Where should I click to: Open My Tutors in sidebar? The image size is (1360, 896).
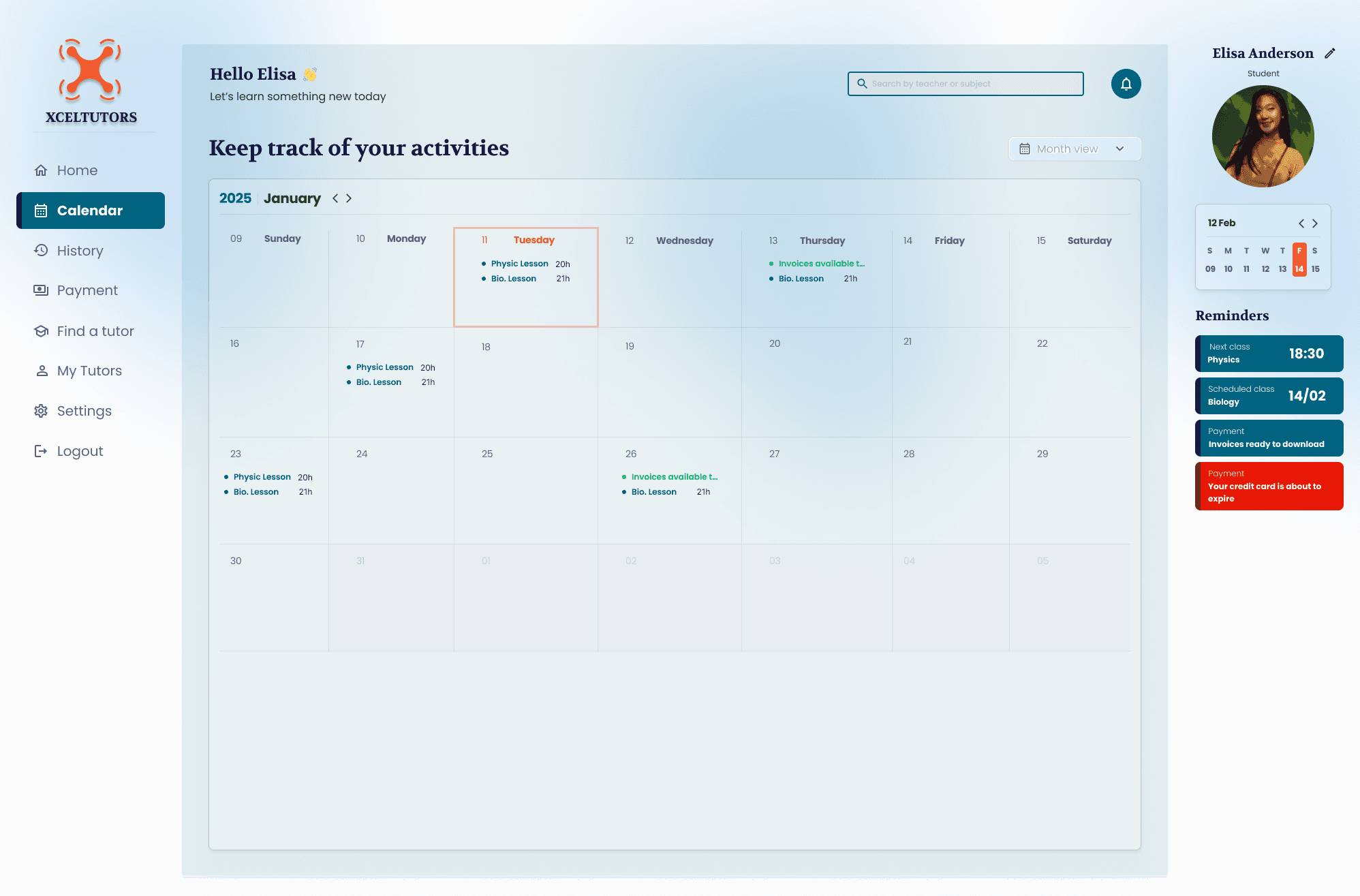89,371
